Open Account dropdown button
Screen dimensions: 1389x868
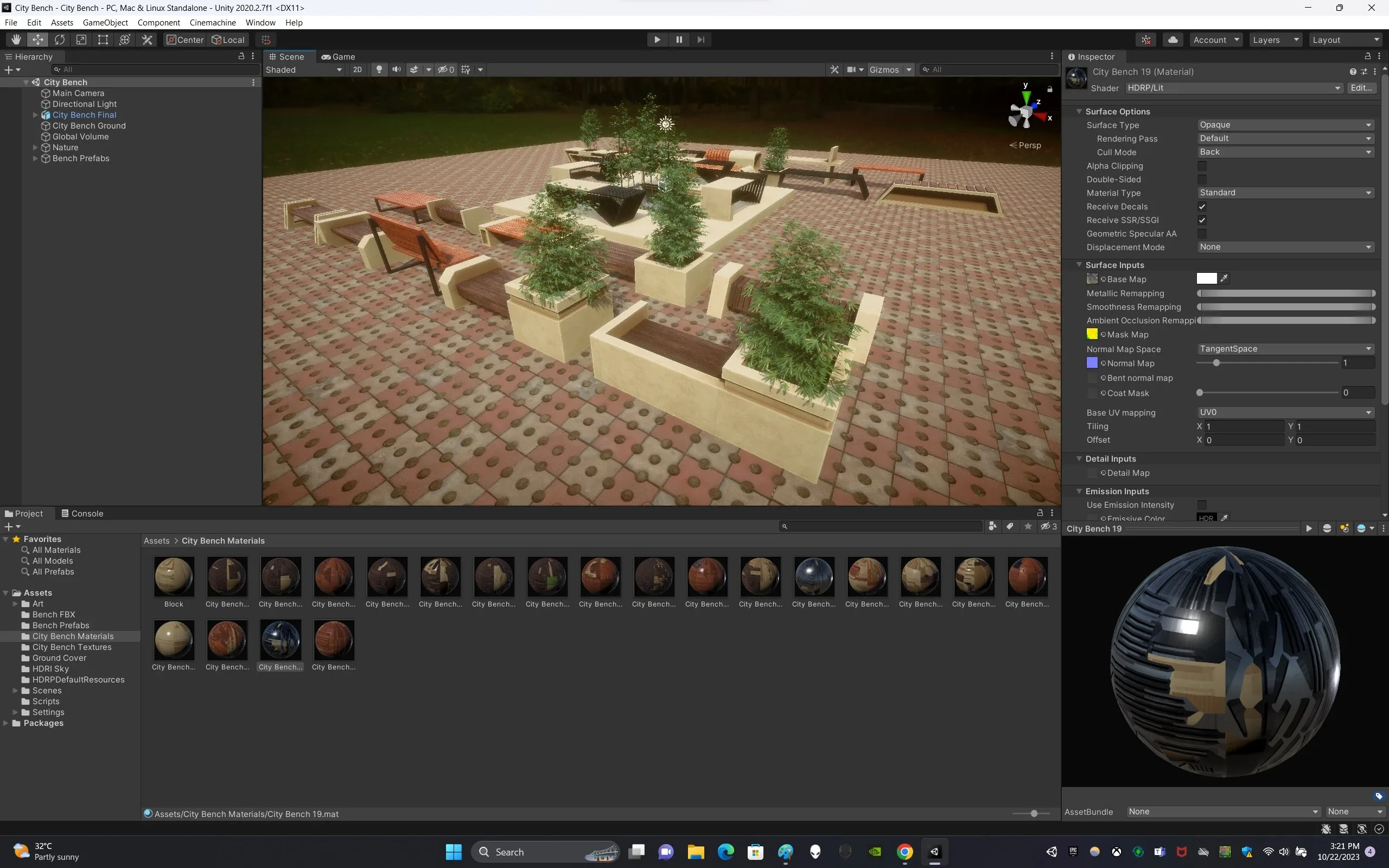tap(1216, 40)
